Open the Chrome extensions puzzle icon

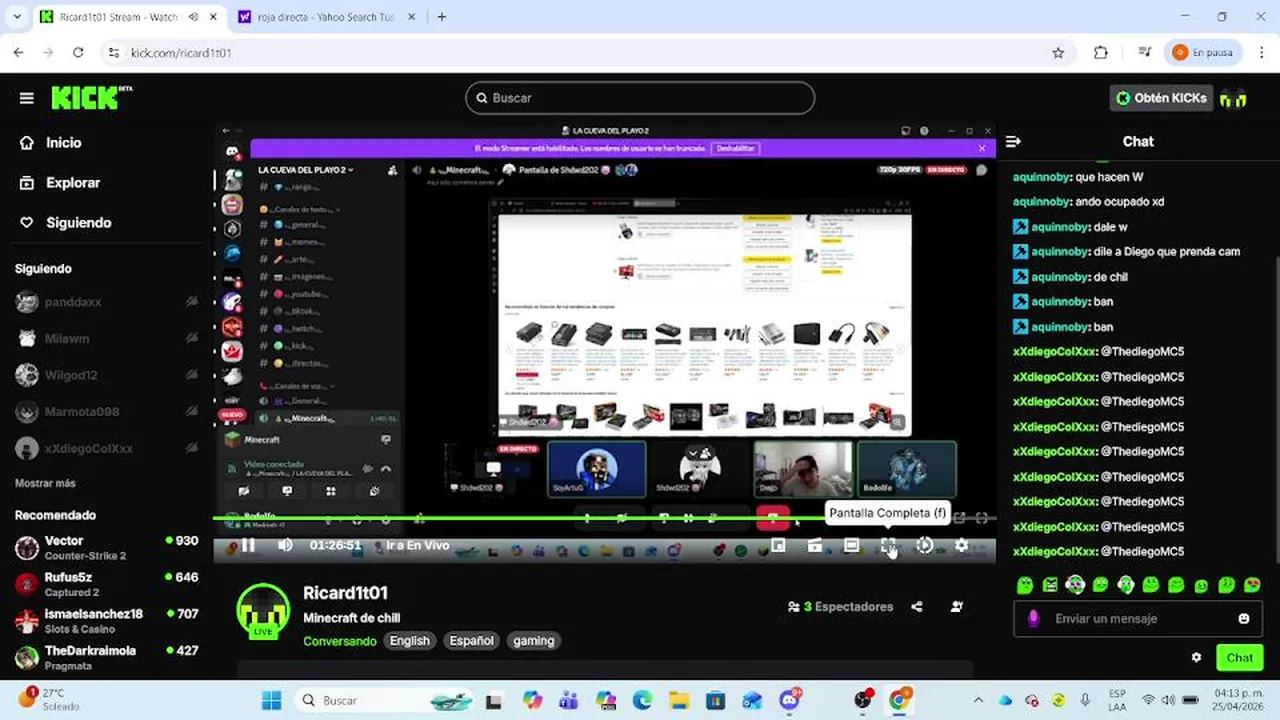(1101, 53)
